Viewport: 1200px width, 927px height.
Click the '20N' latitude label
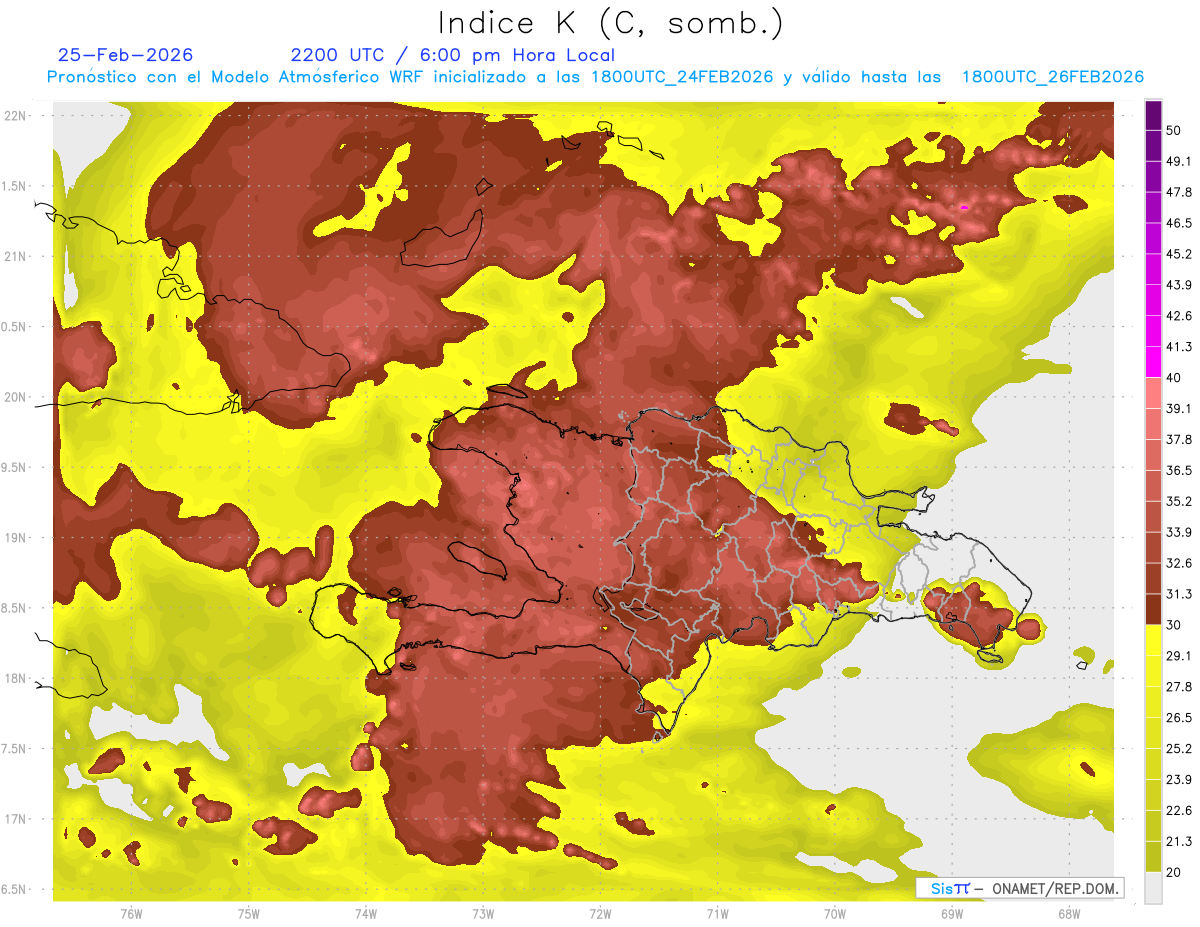point(17,397)
